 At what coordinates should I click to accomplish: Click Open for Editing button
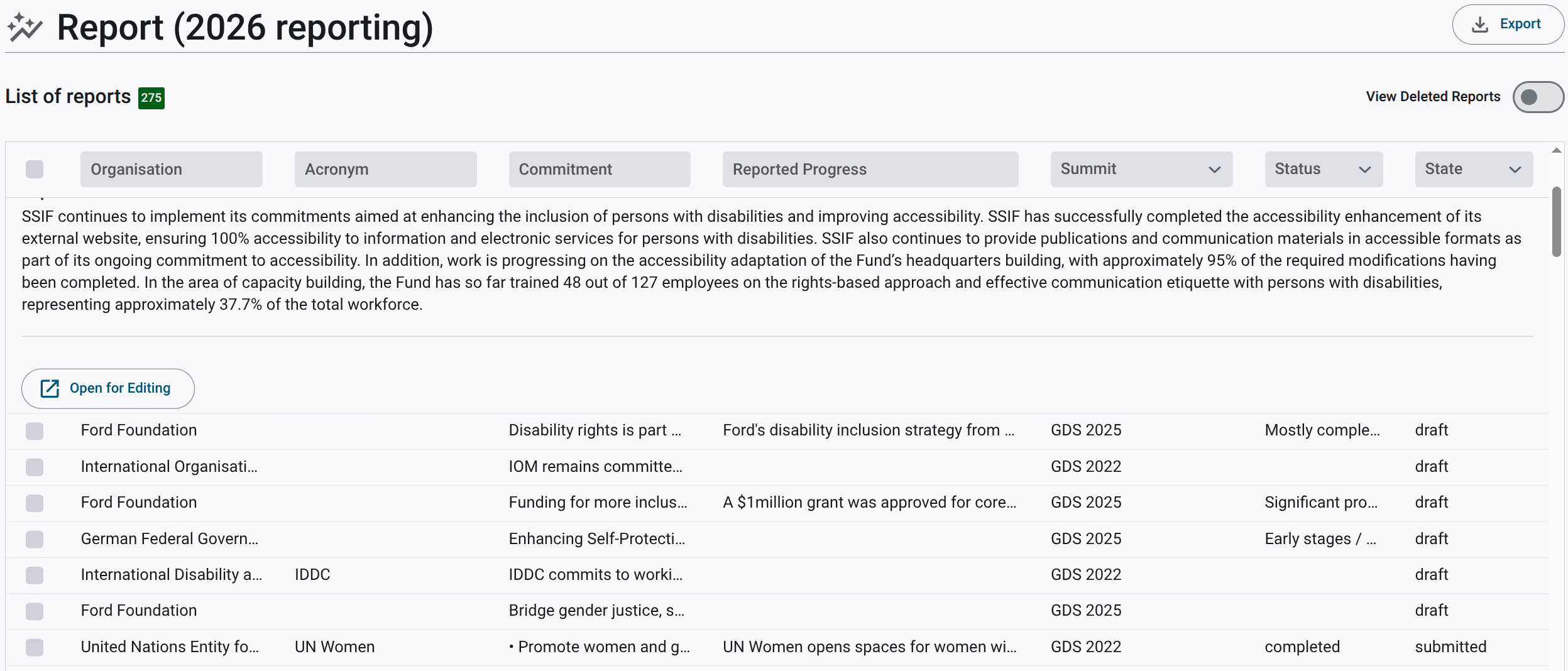[x=108, y=388]
